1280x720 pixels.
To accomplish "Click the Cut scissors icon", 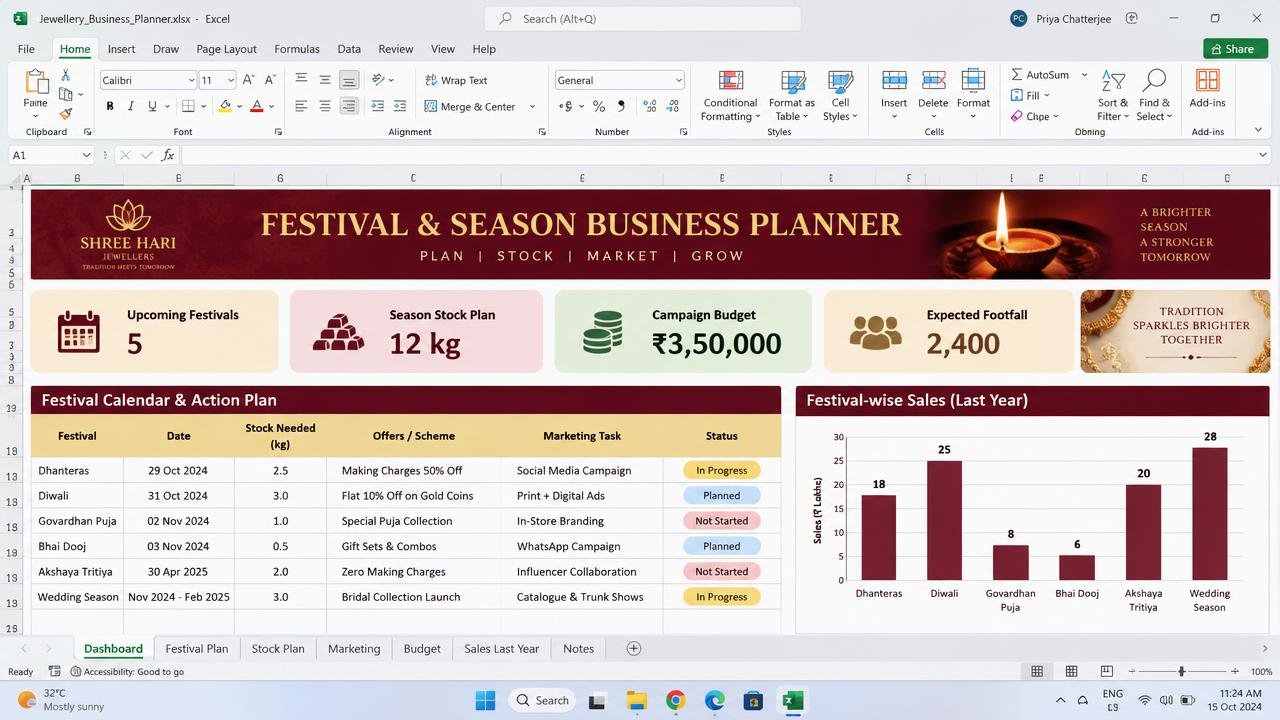I will click(65, 75).
